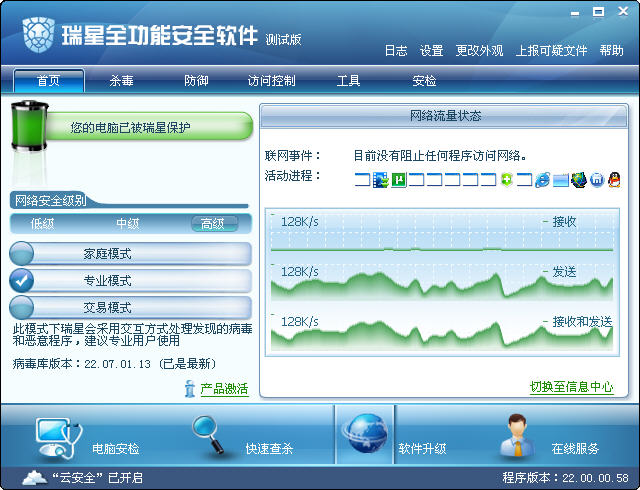Select 交易模式 trading mode option
Screen dimensions: 640x490
click(x=131, y=307)
